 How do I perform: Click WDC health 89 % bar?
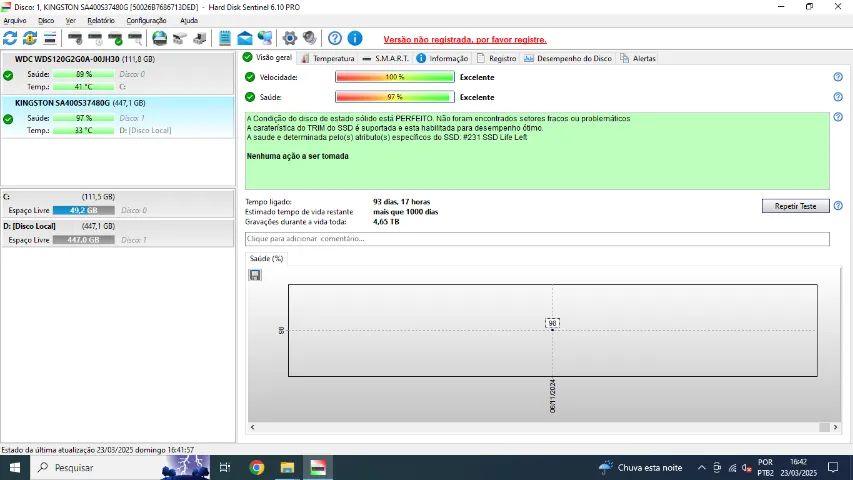point(84,74)
